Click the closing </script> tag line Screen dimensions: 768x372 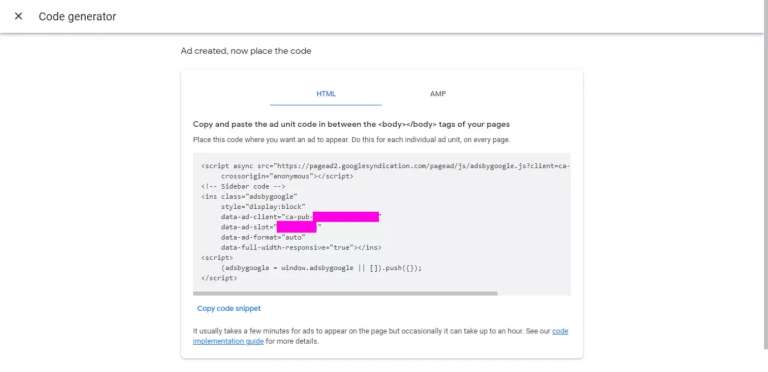[x=219, y=278]
